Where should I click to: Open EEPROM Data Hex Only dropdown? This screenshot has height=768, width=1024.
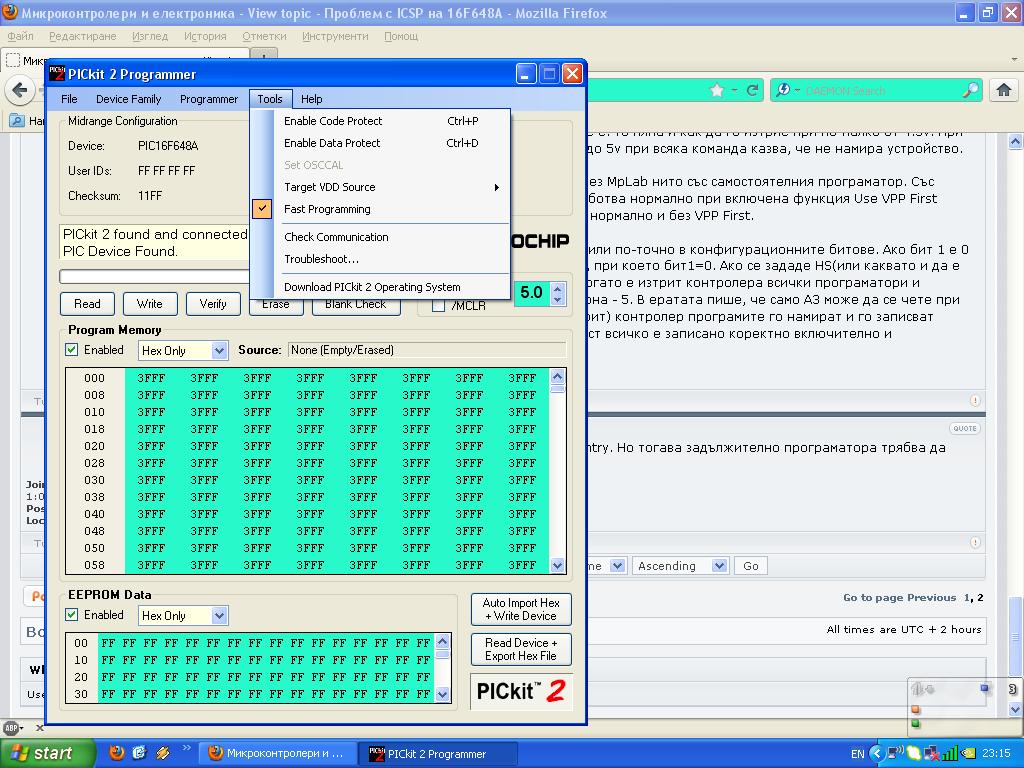[x=183, y=616]
